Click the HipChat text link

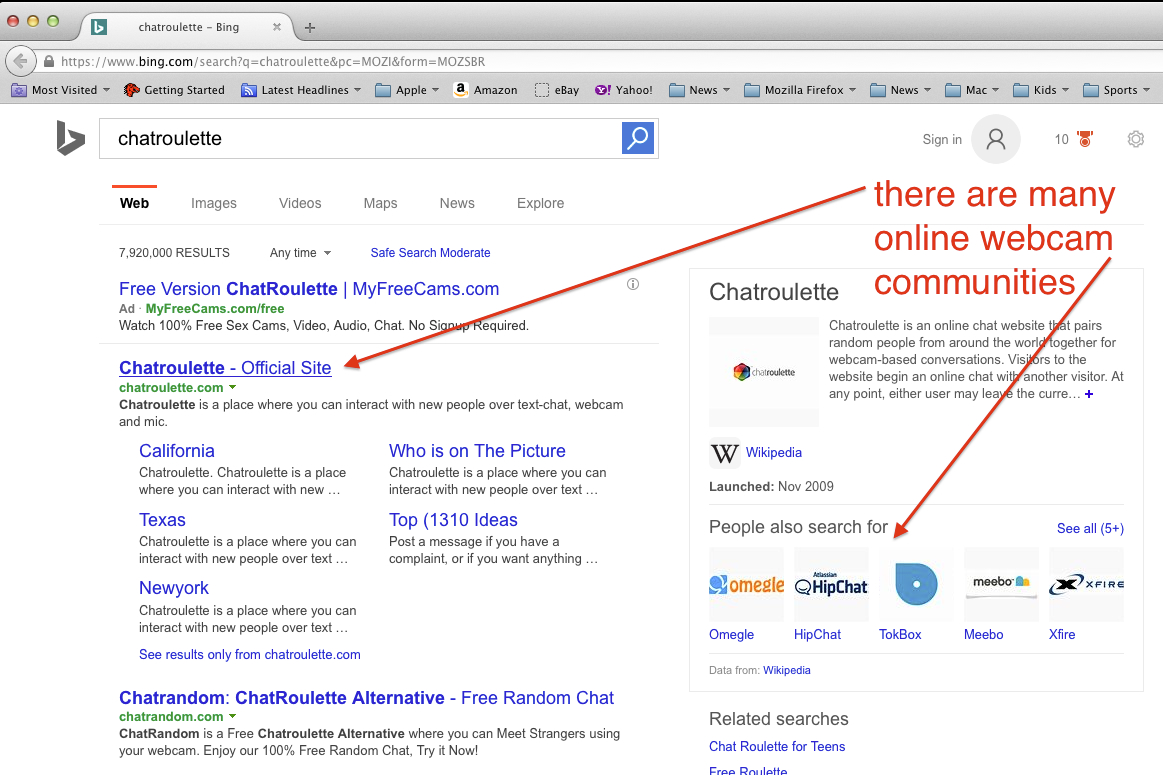pos(817,635)
